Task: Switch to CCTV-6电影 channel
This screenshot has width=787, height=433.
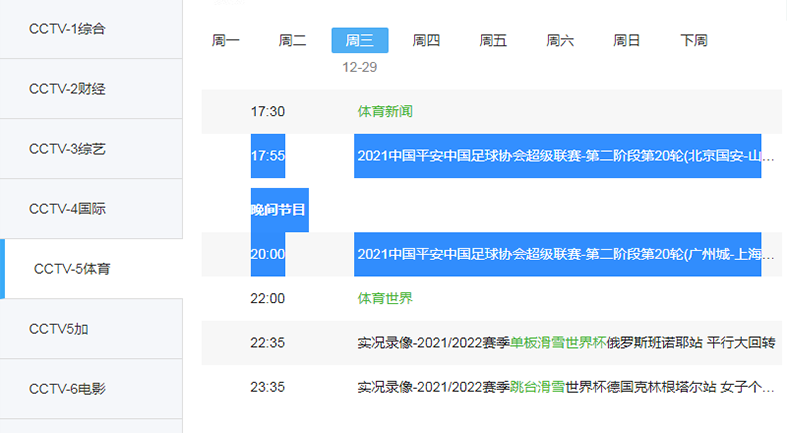Action: click(91, 389)
